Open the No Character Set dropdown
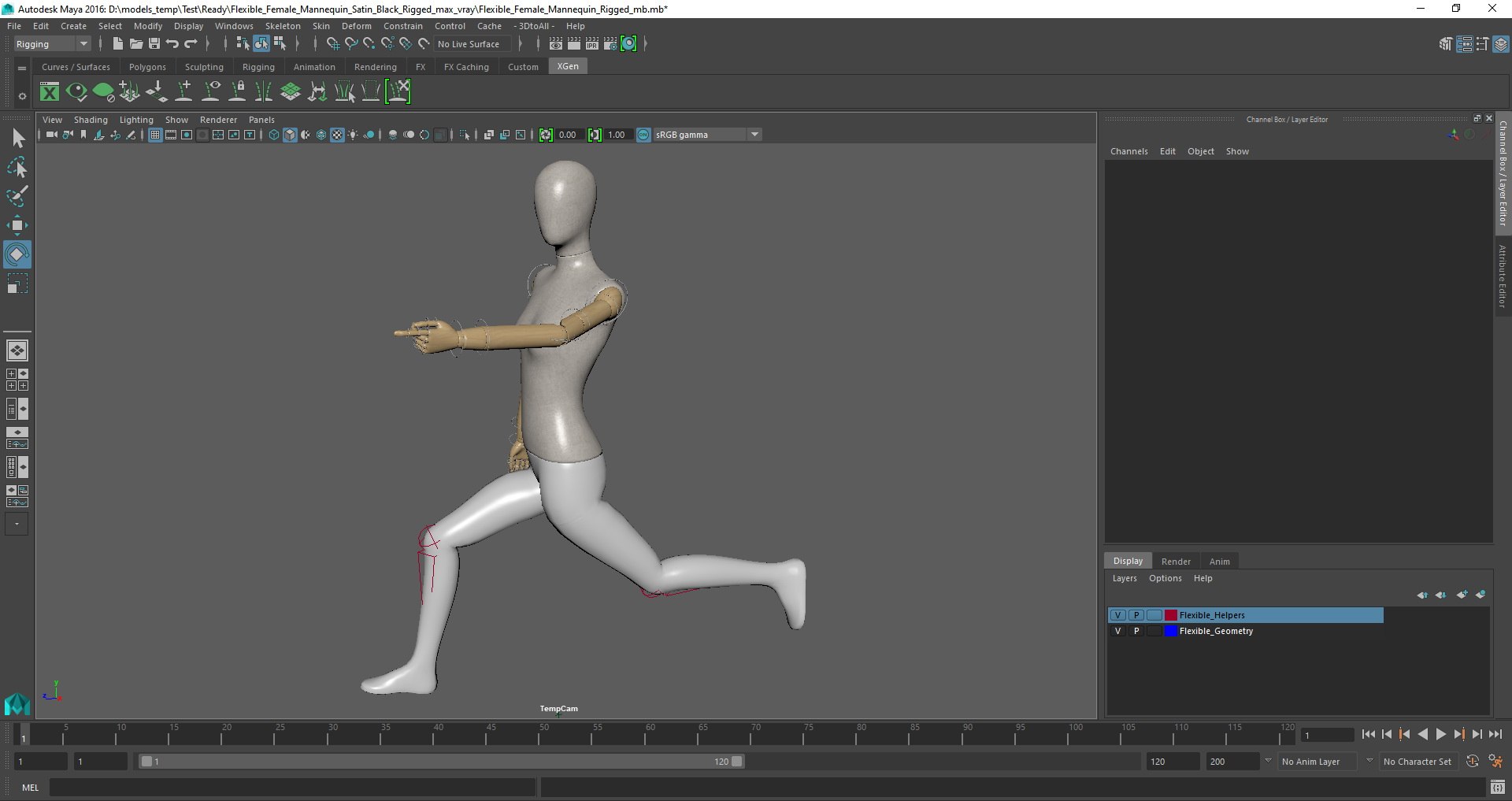 [1418, 762]
